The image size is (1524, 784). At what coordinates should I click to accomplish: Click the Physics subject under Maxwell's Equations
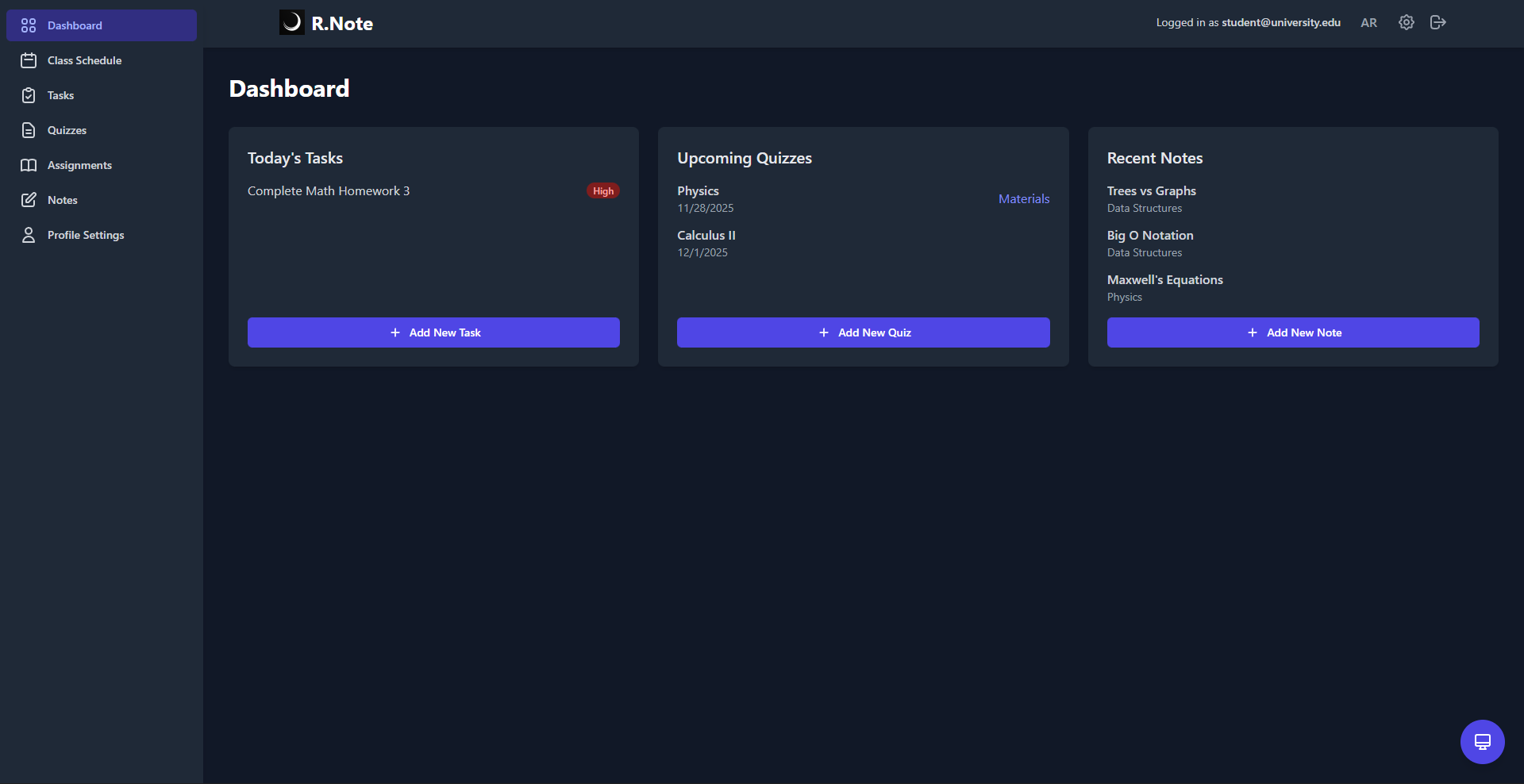(1125, 298)
